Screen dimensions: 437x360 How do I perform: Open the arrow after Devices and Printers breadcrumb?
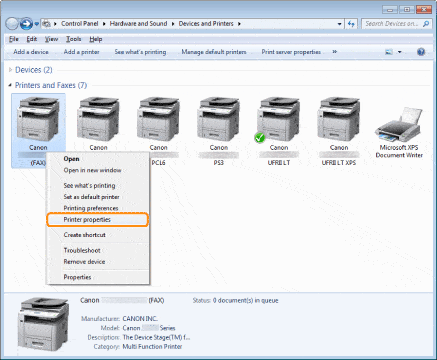239,24
